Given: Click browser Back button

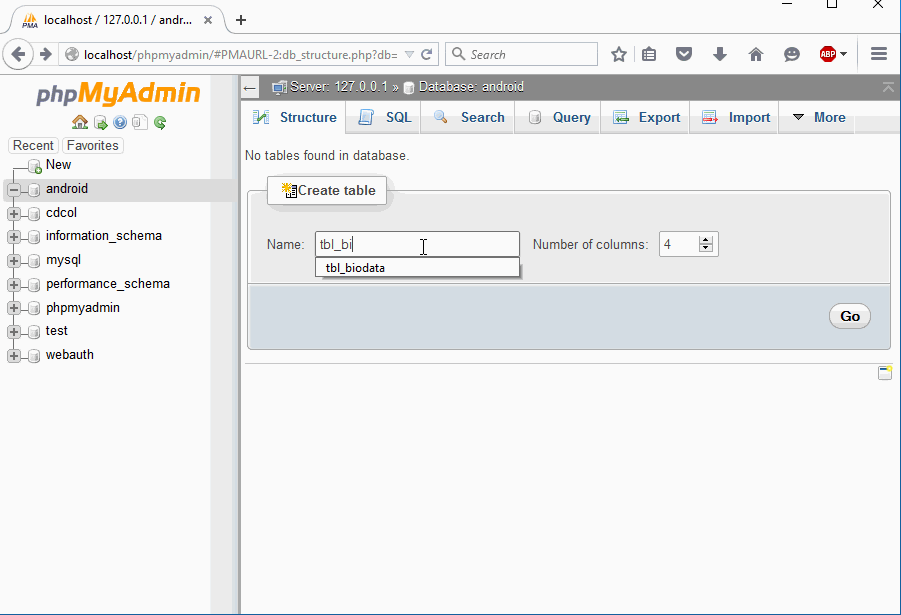Looking at the screenshot, I should click(18, 55).
